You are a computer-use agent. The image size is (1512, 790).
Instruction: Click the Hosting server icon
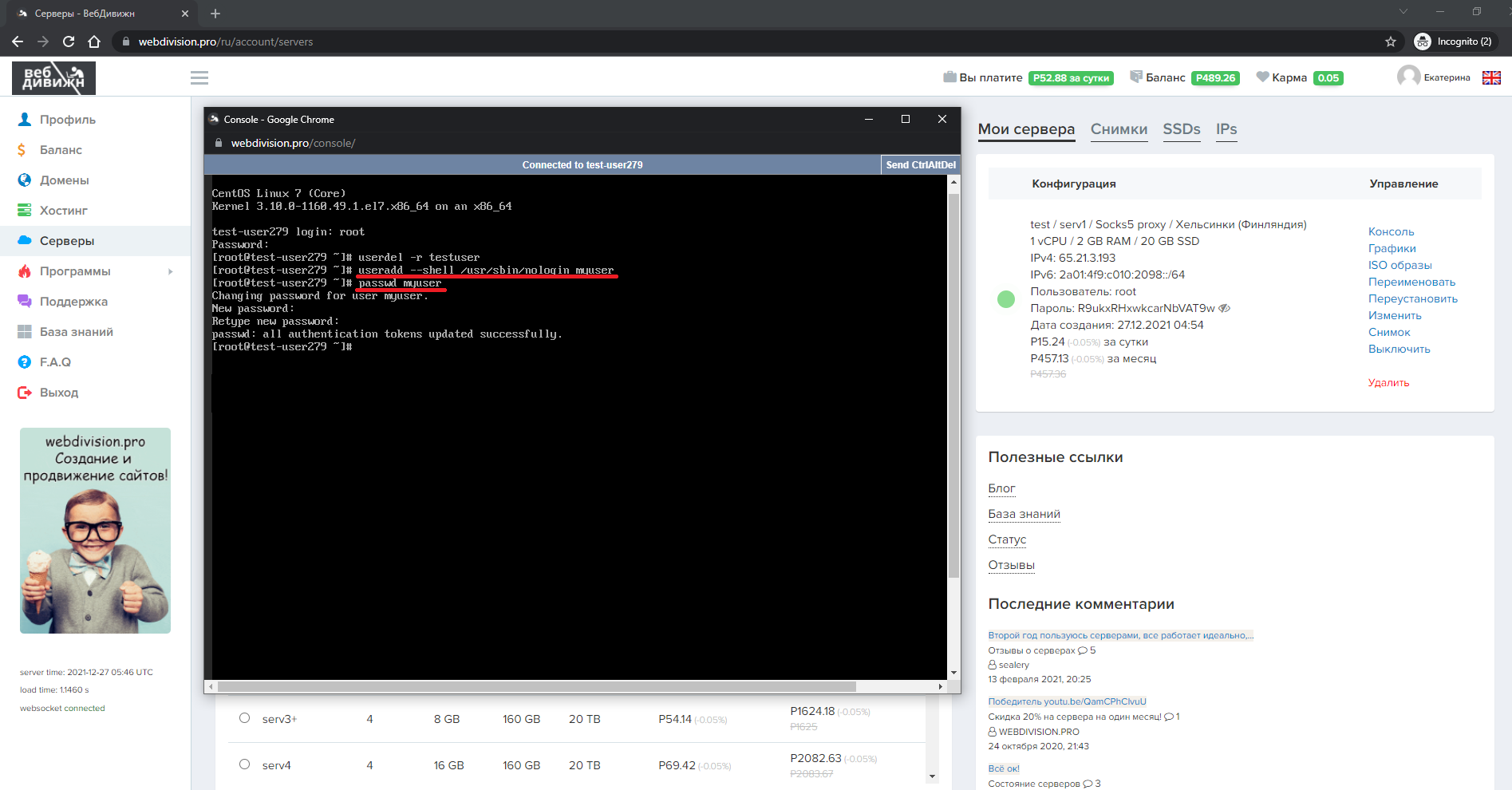click(25, 211)
